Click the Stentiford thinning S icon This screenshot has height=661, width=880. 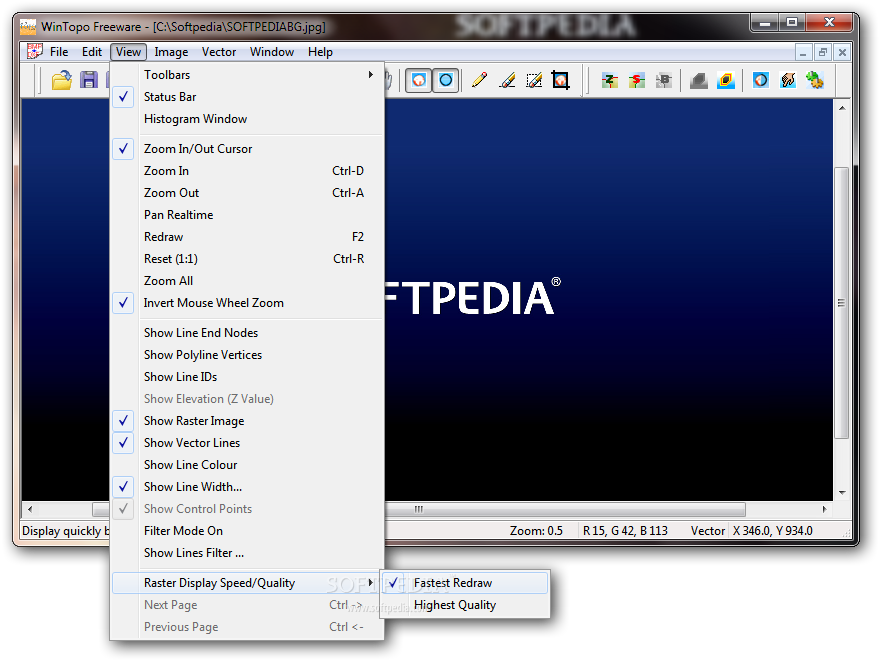pos(636,80)
